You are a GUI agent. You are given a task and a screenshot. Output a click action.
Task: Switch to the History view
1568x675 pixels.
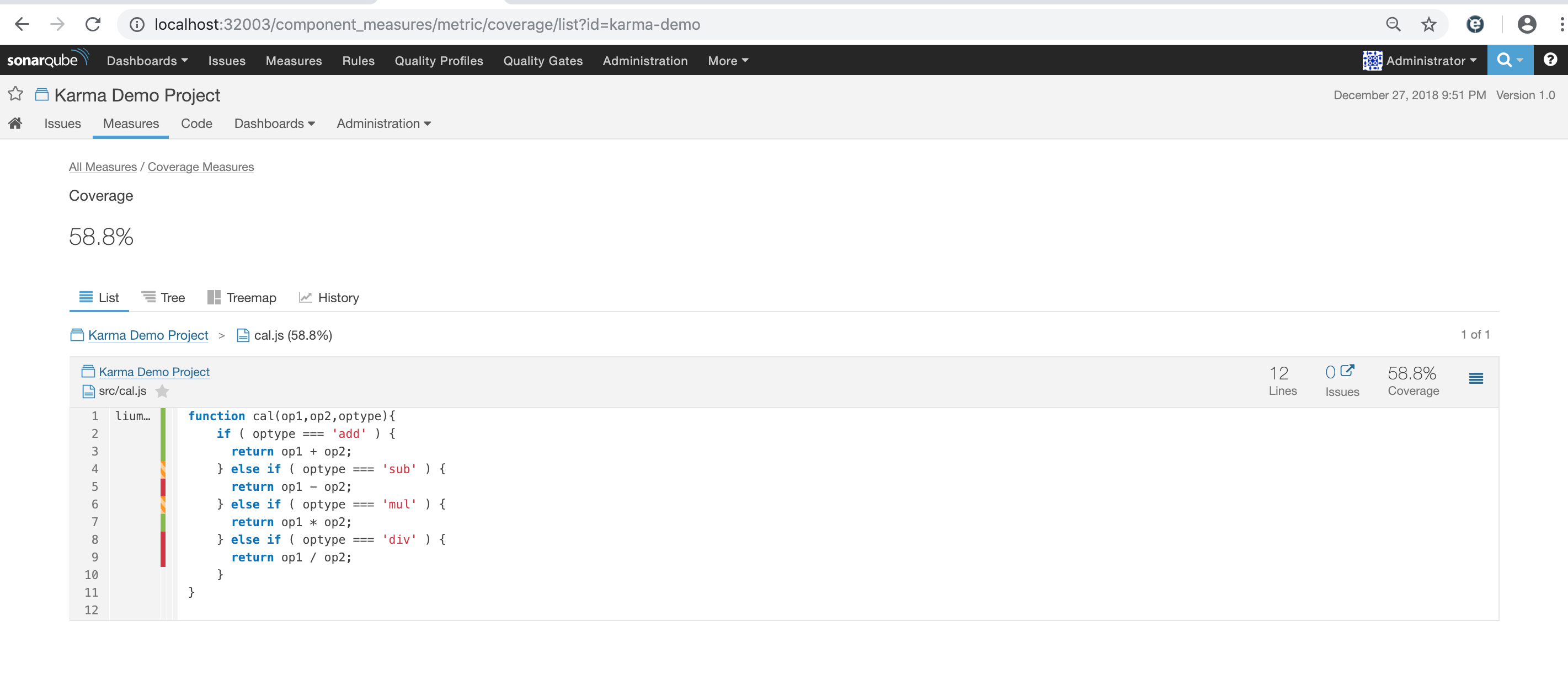(x=329, y=298)
